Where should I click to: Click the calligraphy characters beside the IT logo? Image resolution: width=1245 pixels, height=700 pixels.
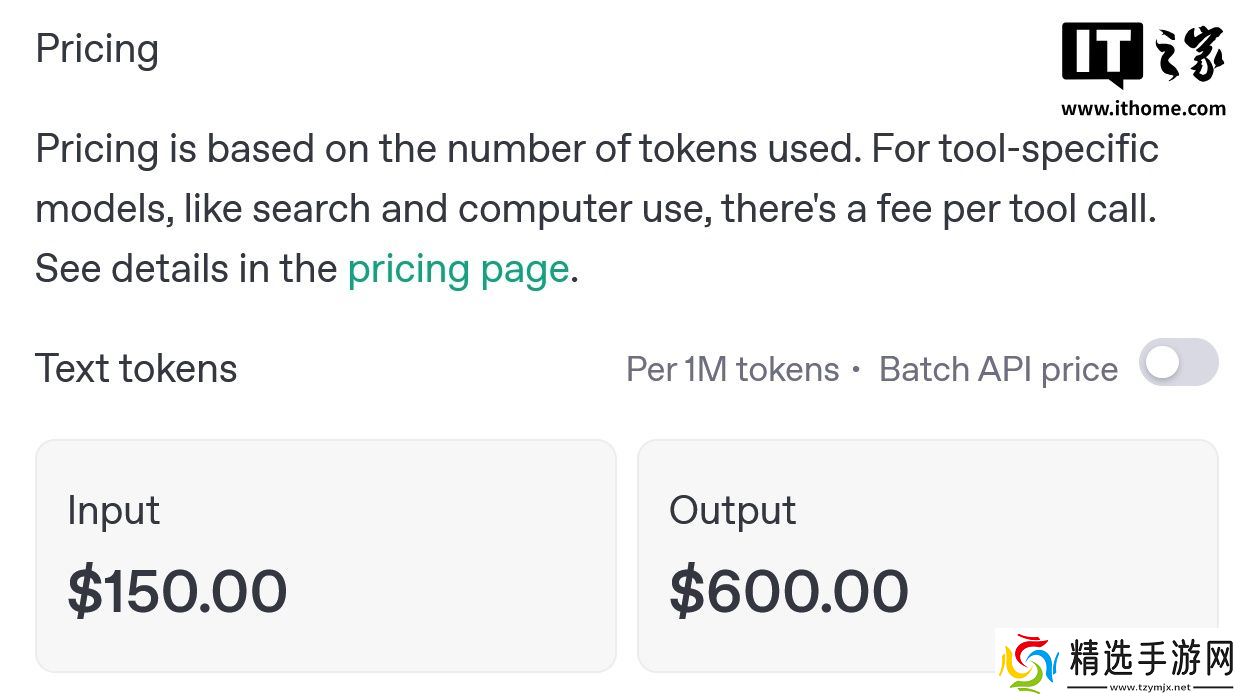point(1190,56)
